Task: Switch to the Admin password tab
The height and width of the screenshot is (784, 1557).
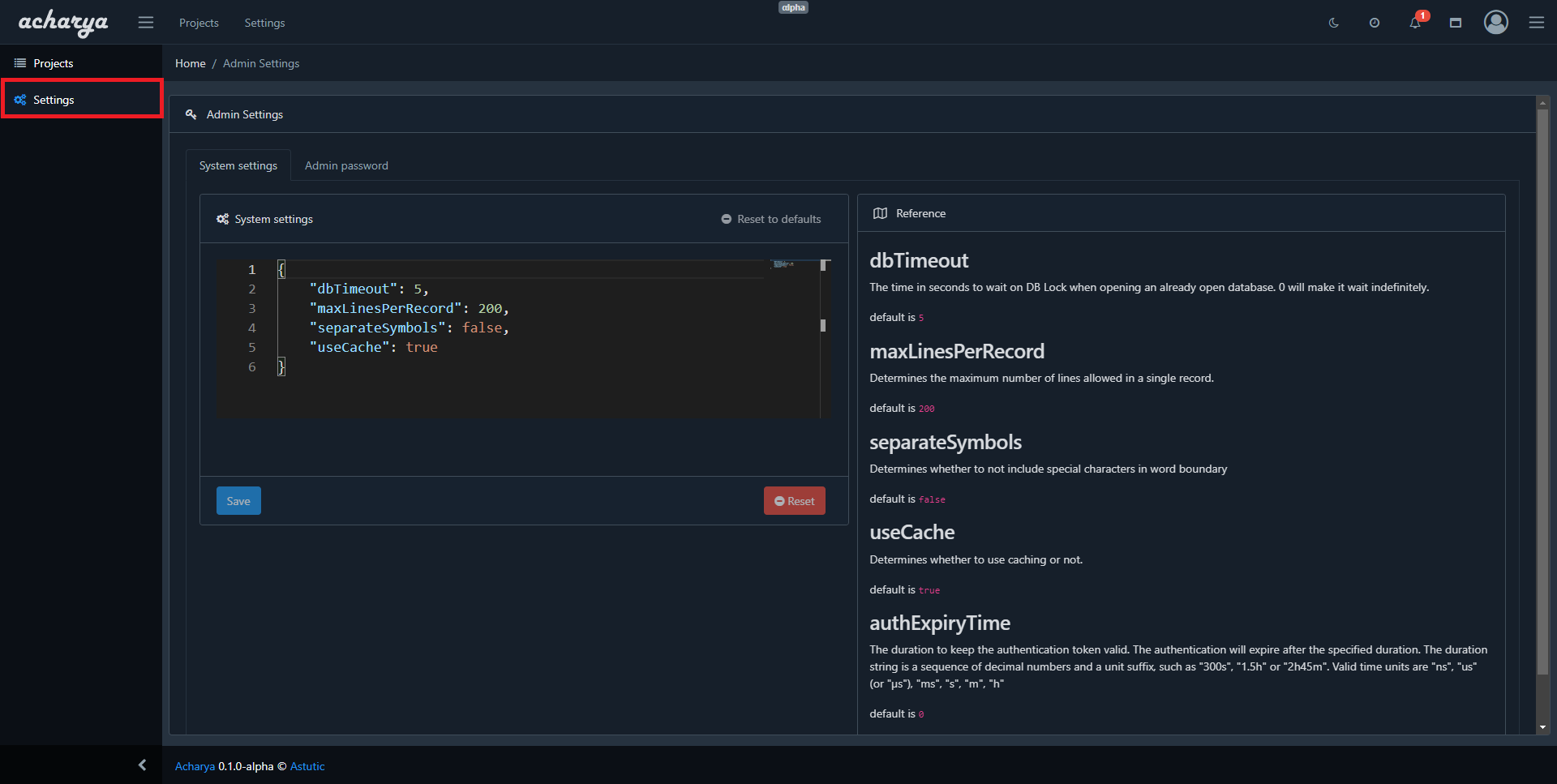Action: coord(346,165)
